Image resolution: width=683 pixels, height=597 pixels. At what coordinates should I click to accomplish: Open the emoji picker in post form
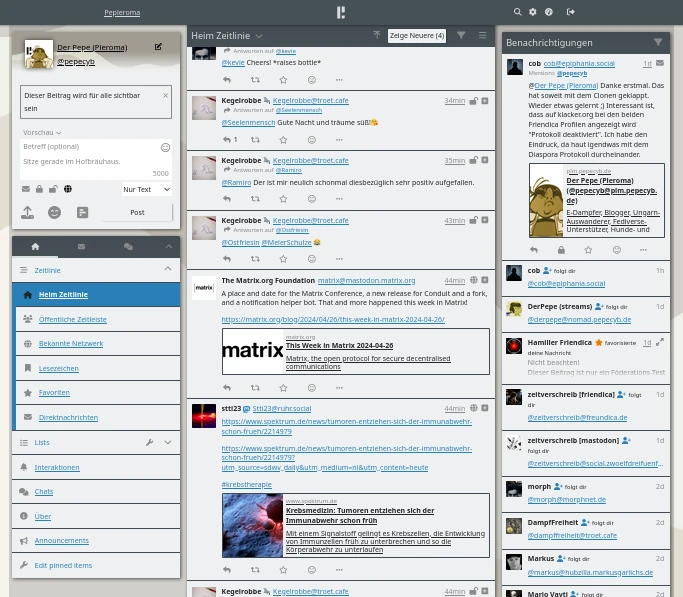coord(54,212)
